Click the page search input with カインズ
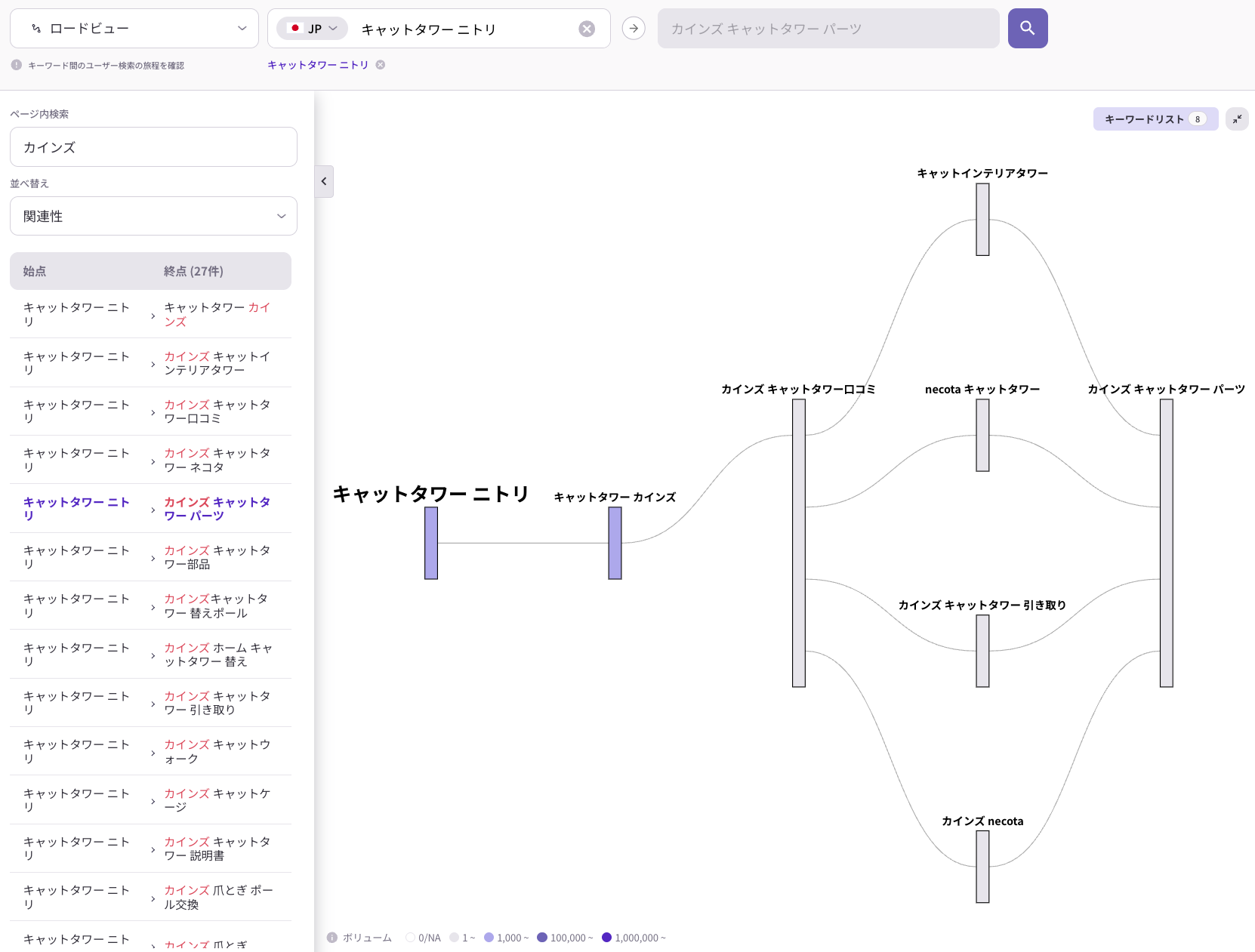This screenshot has height=952, width=1255. click(153, 147)
